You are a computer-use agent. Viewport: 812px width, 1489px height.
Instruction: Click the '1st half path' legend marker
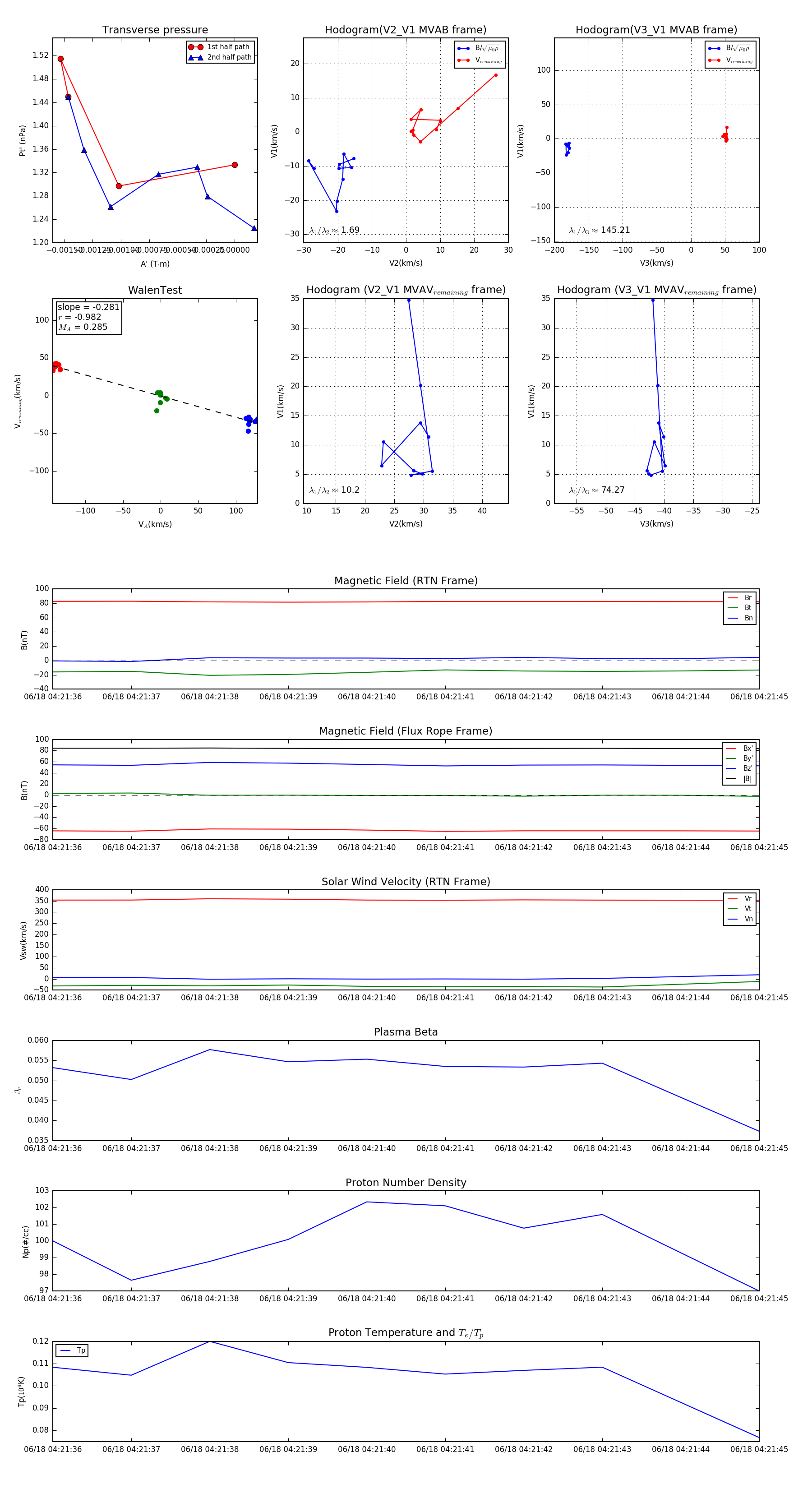196,47
